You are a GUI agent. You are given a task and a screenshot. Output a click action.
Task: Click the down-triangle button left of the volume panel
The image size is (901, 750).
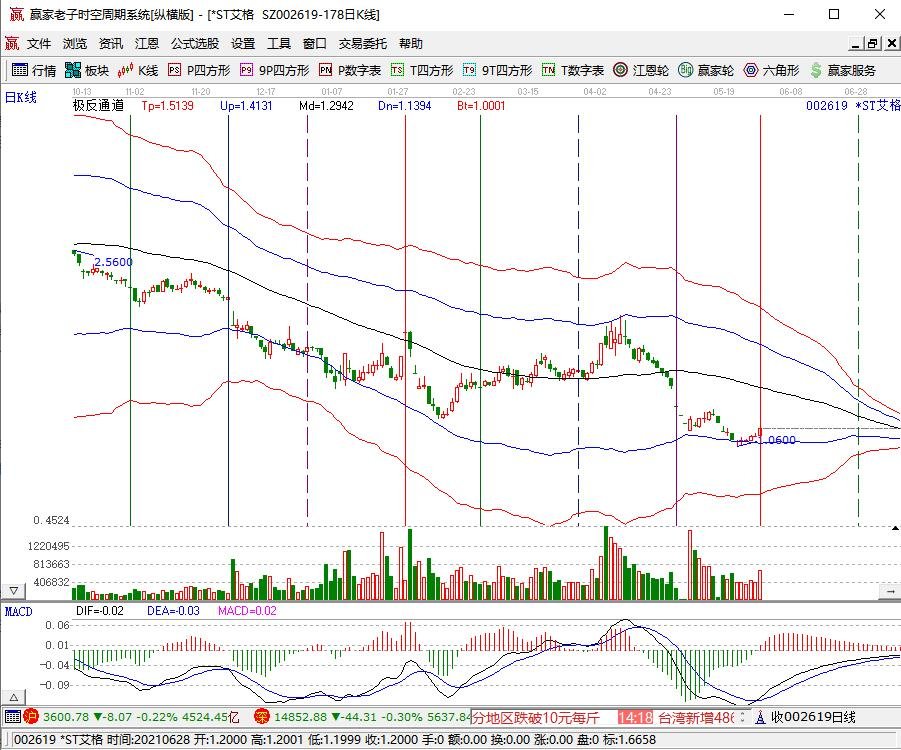13,591
